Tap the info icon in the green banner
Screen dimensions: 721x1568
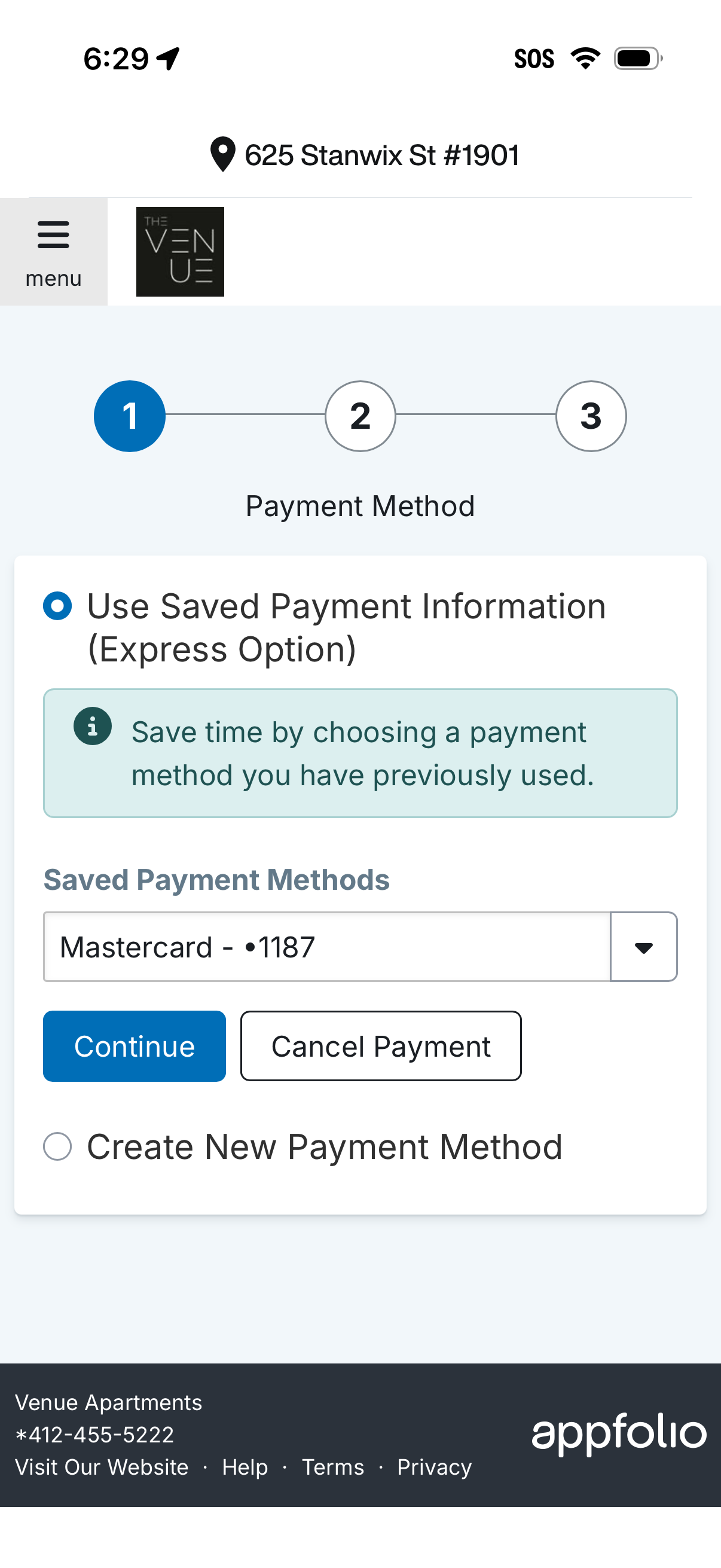[x=93, y=726]
